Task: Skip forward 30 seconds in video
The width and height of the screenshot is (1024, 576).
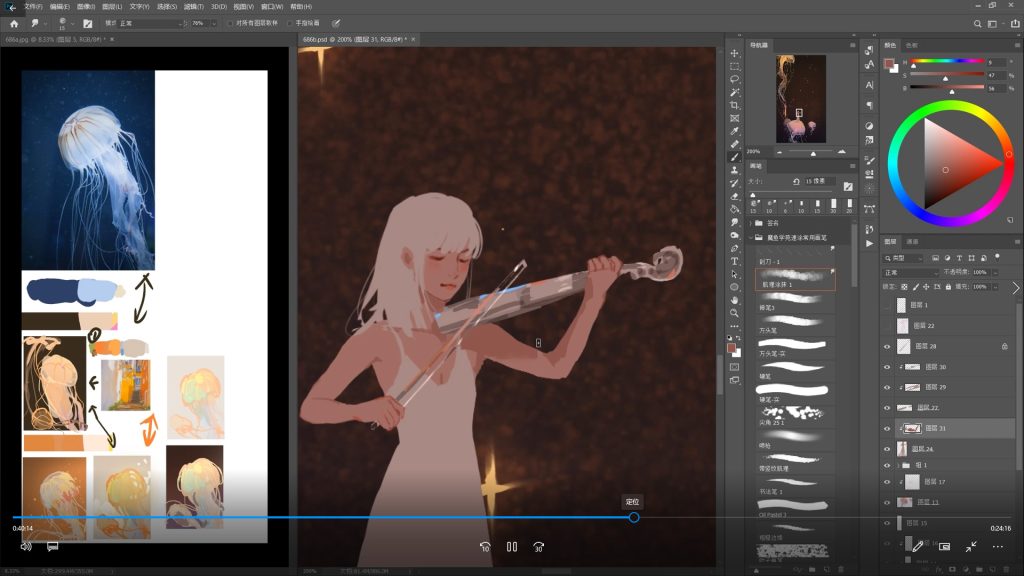Action: [x=538, y=547]
